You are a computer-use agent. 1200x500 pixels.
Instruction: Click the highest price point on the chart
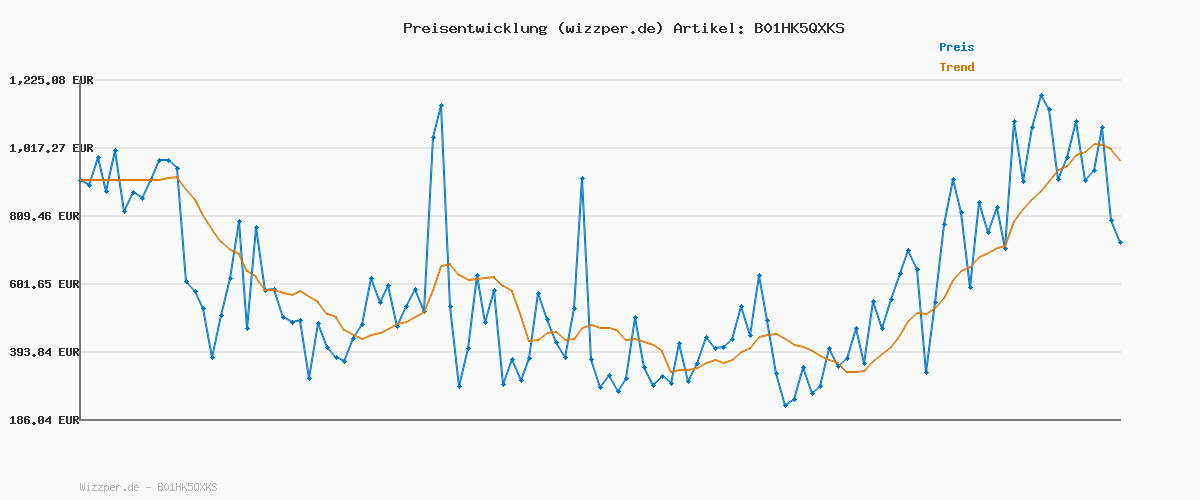[x=1041, y=95]
